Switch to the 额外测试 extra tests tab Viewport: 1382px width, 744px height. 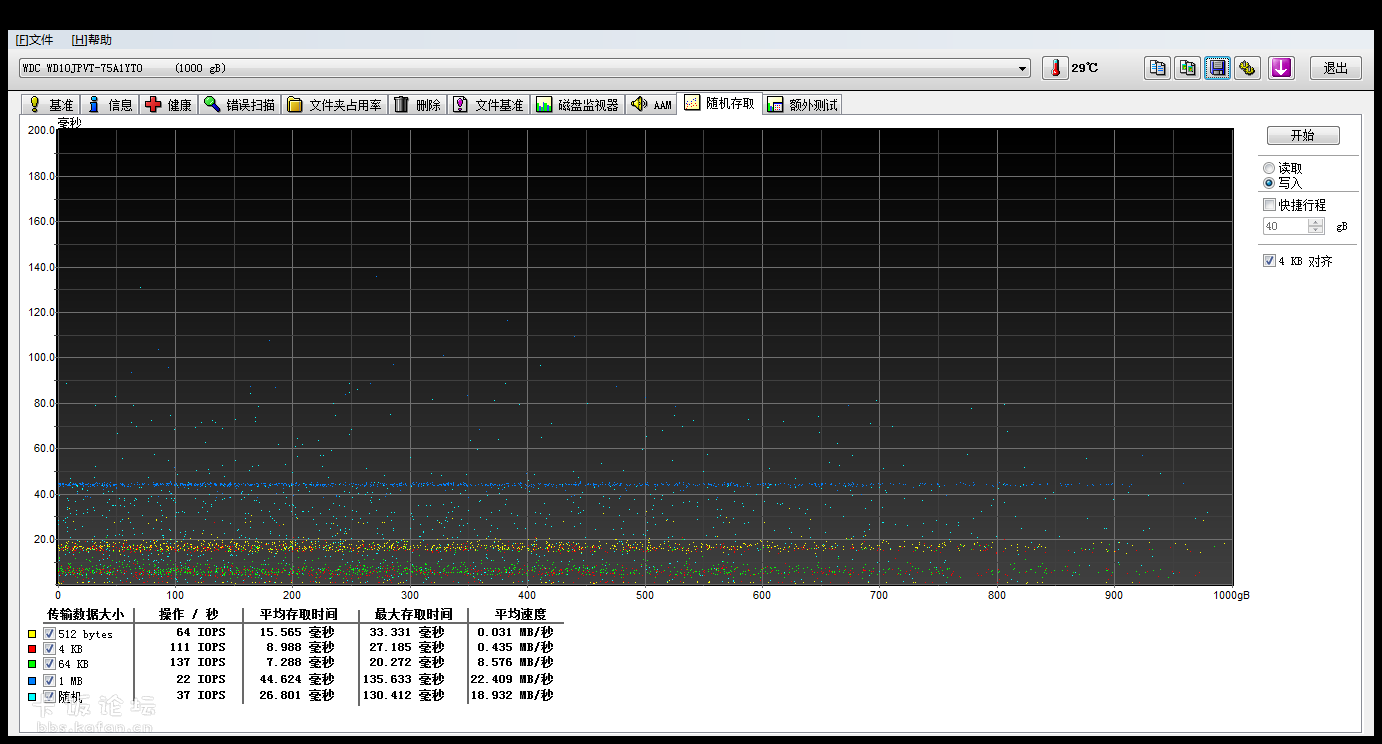coord(803,104)
